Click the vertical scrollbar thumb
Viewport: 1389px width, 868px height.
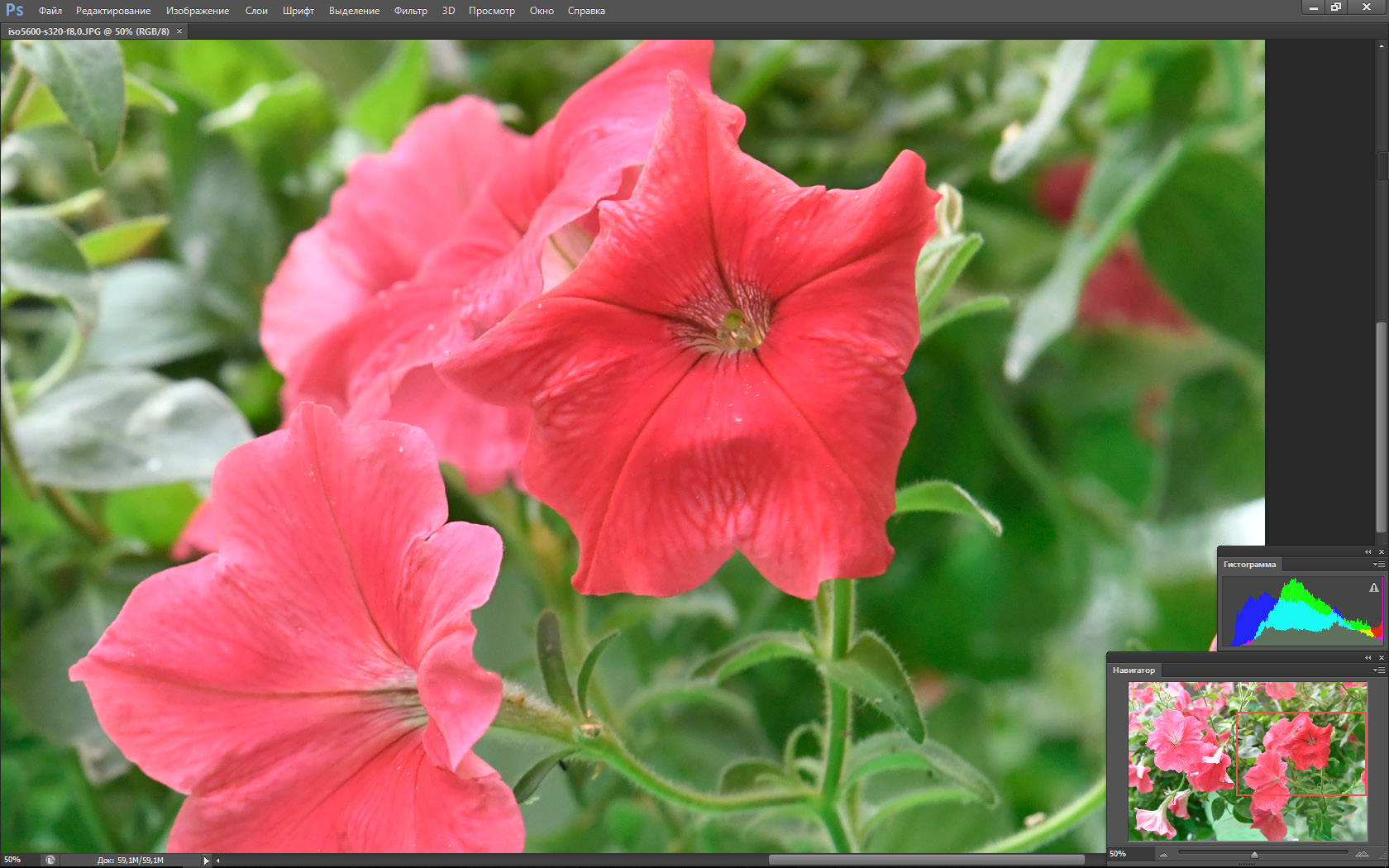click(x=1382, y=427)
